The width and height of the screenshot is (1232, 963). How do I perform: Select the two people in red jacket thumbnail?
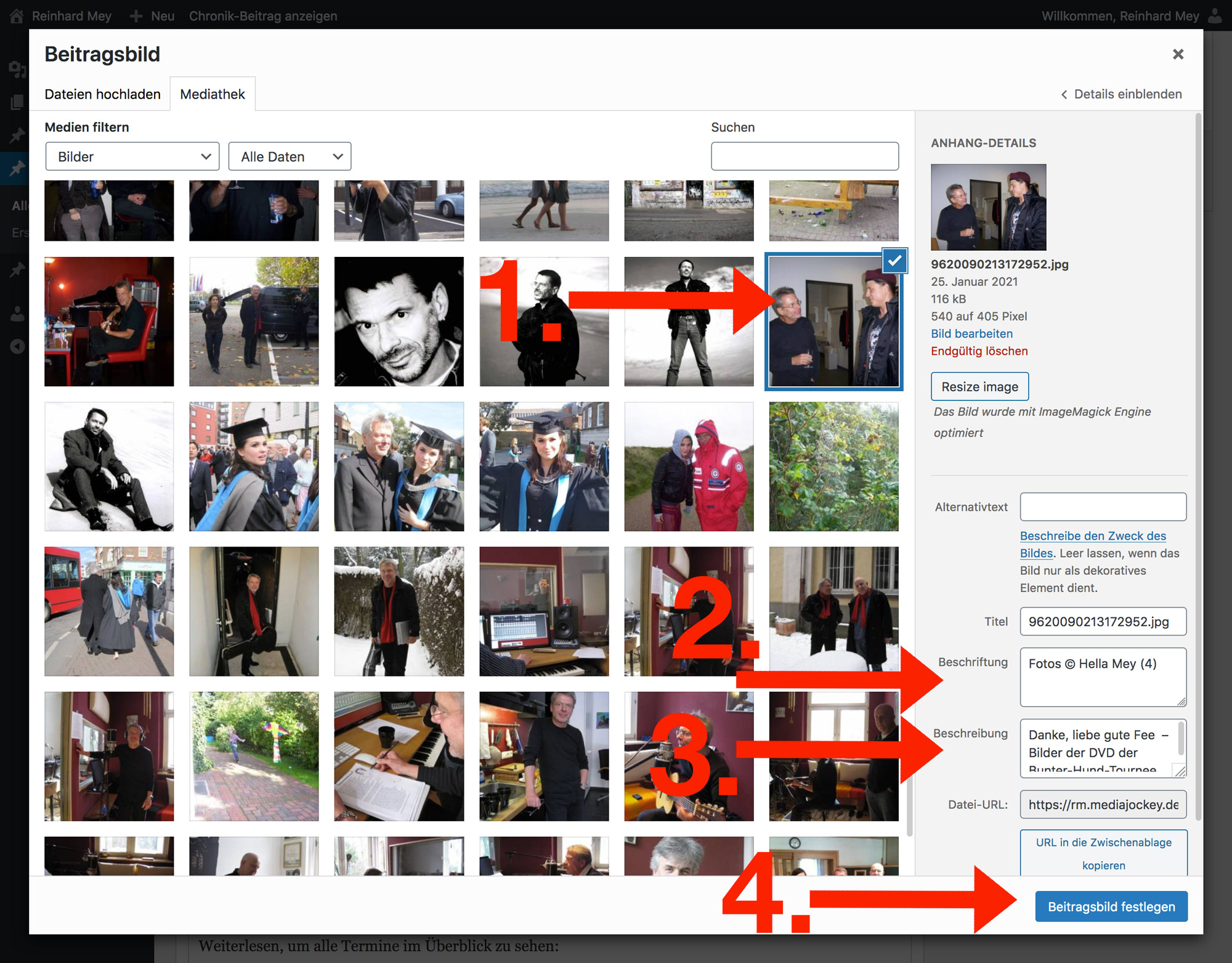coord(689,466)
